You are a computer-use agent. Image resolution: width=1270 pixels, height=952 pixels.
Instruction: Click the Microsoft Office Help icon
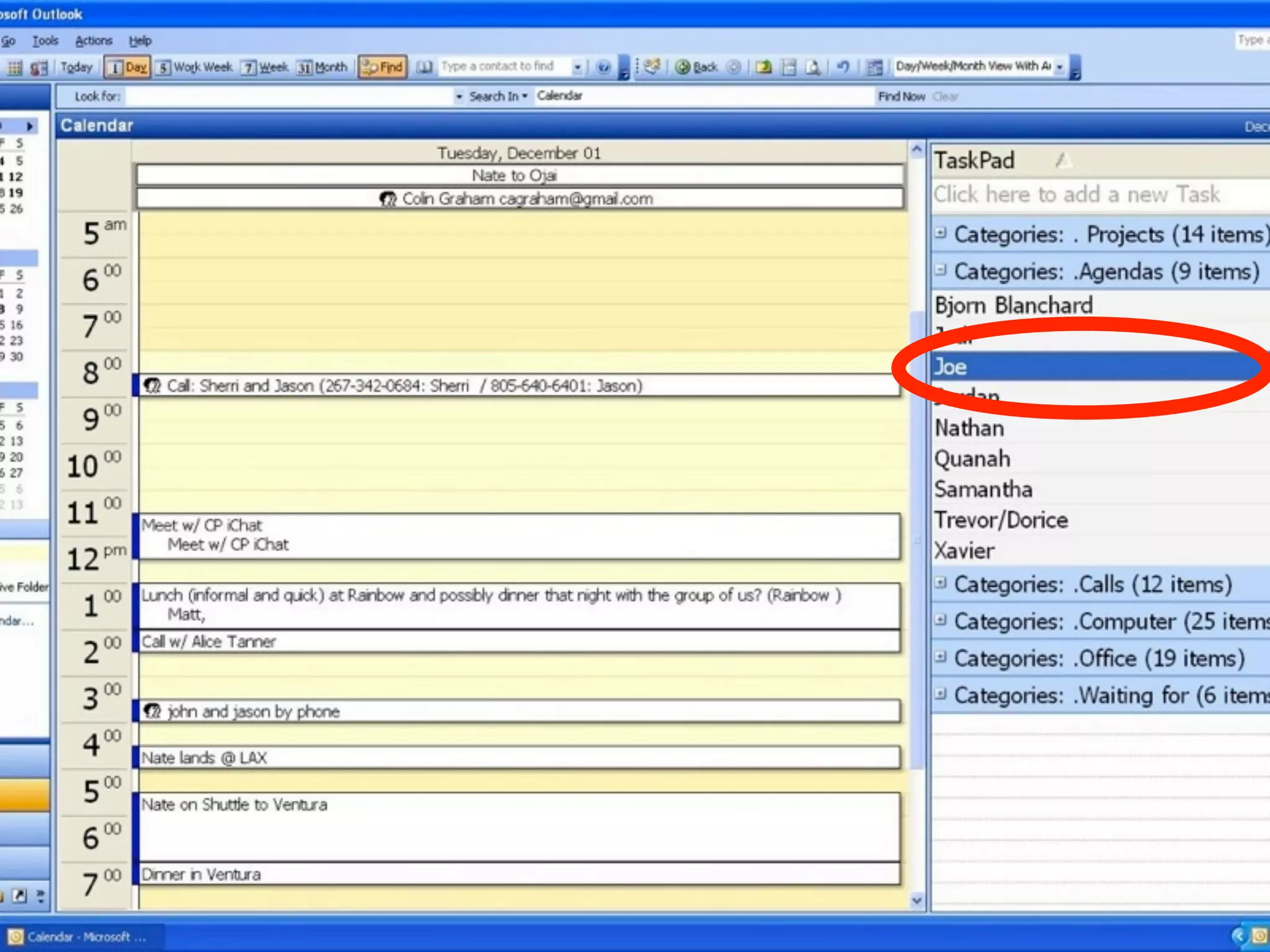point(603,67)
